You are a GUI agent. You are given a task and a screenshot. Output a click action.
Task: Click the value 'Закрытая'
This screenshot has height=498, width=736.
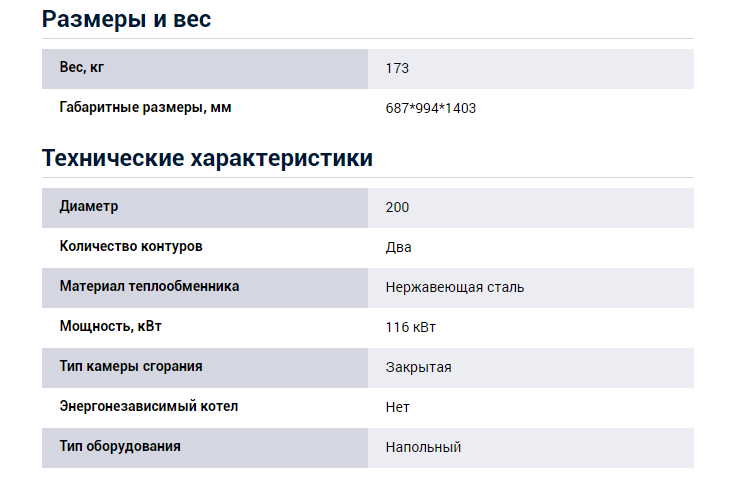[x=419, y=368]
